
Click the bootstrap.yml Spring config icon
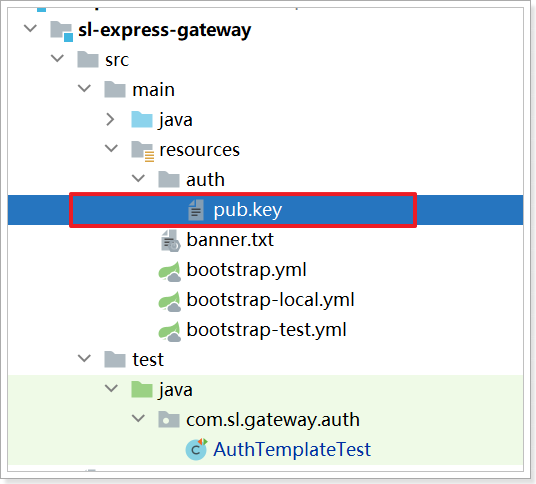(x=170, y=271)
